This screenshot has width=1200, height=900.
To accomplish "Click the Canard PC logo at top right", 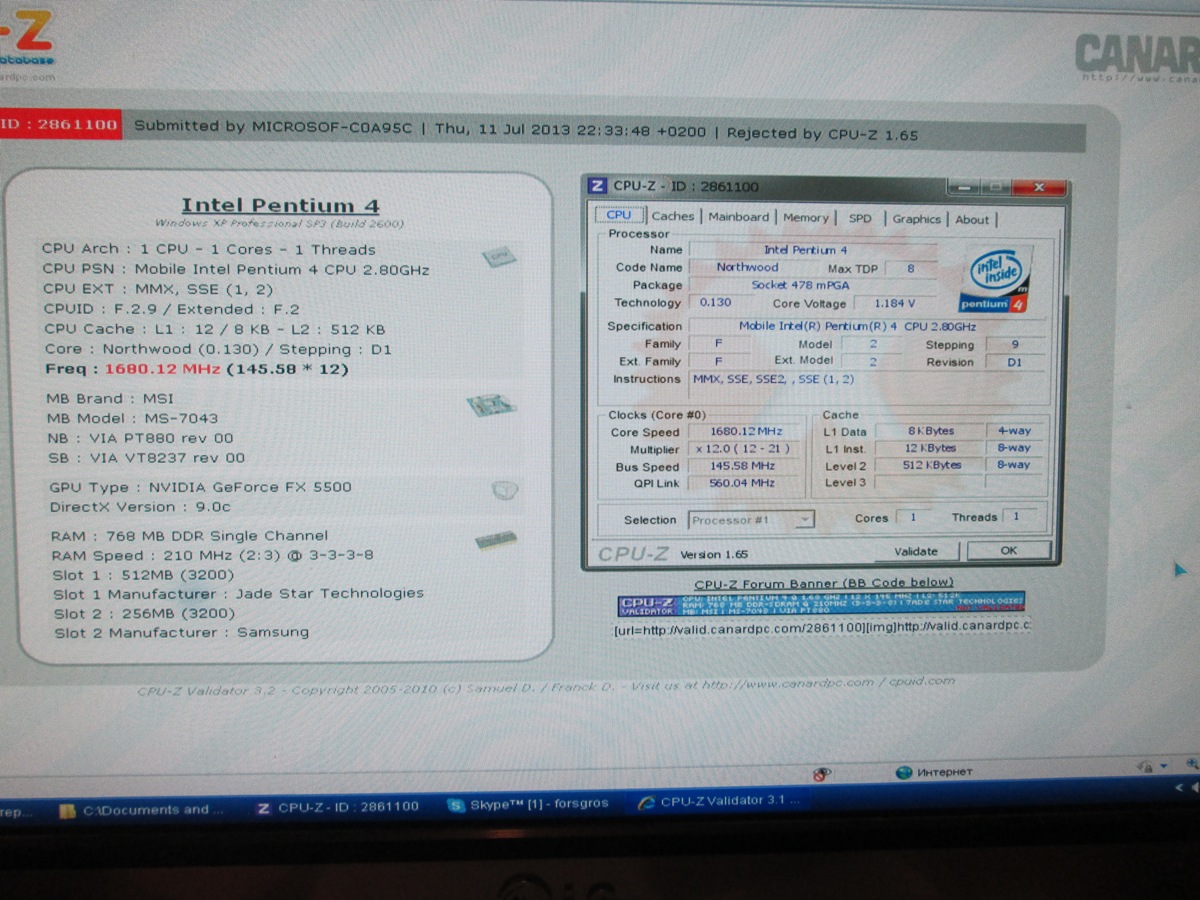I will (1137, 56).
